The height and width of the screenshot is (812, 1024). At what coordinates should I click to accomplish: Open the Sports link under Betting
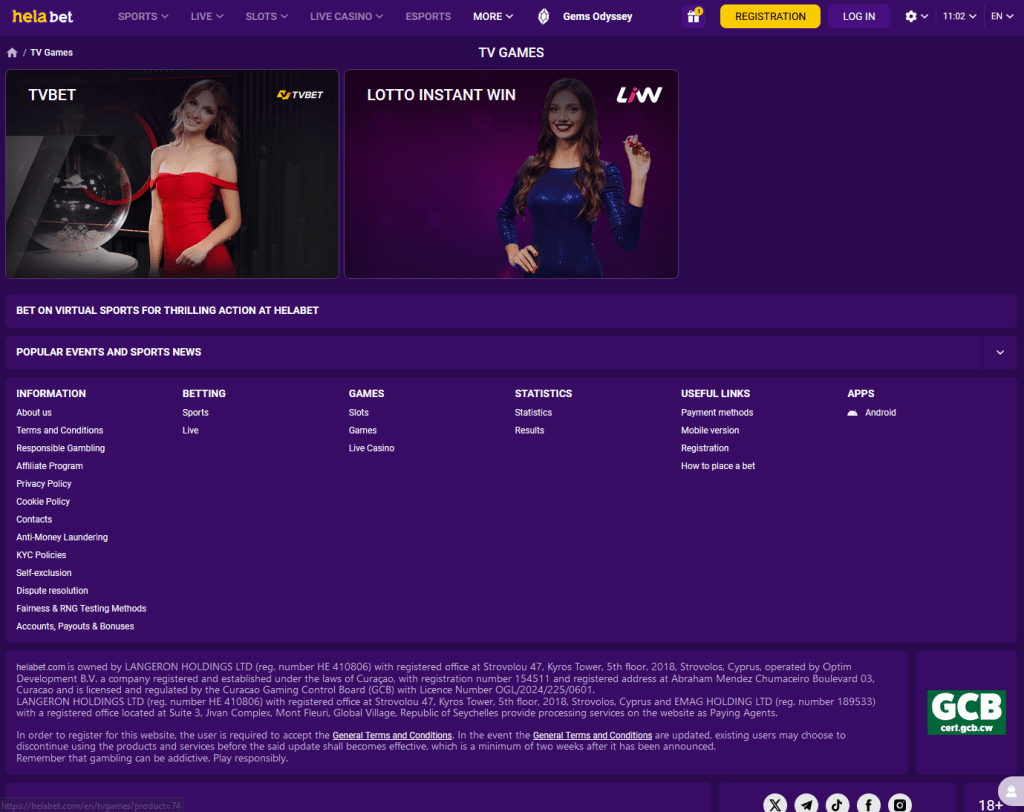(x=195, y=413)
